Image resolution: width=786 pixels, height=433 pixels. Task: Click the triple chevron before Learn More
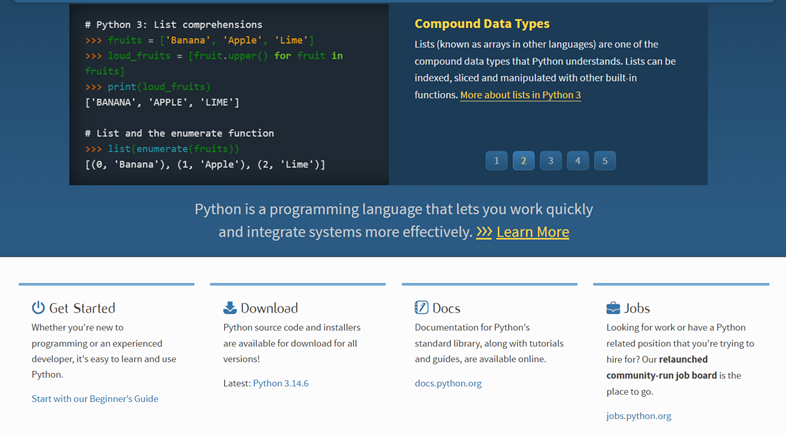pos(484,232)
